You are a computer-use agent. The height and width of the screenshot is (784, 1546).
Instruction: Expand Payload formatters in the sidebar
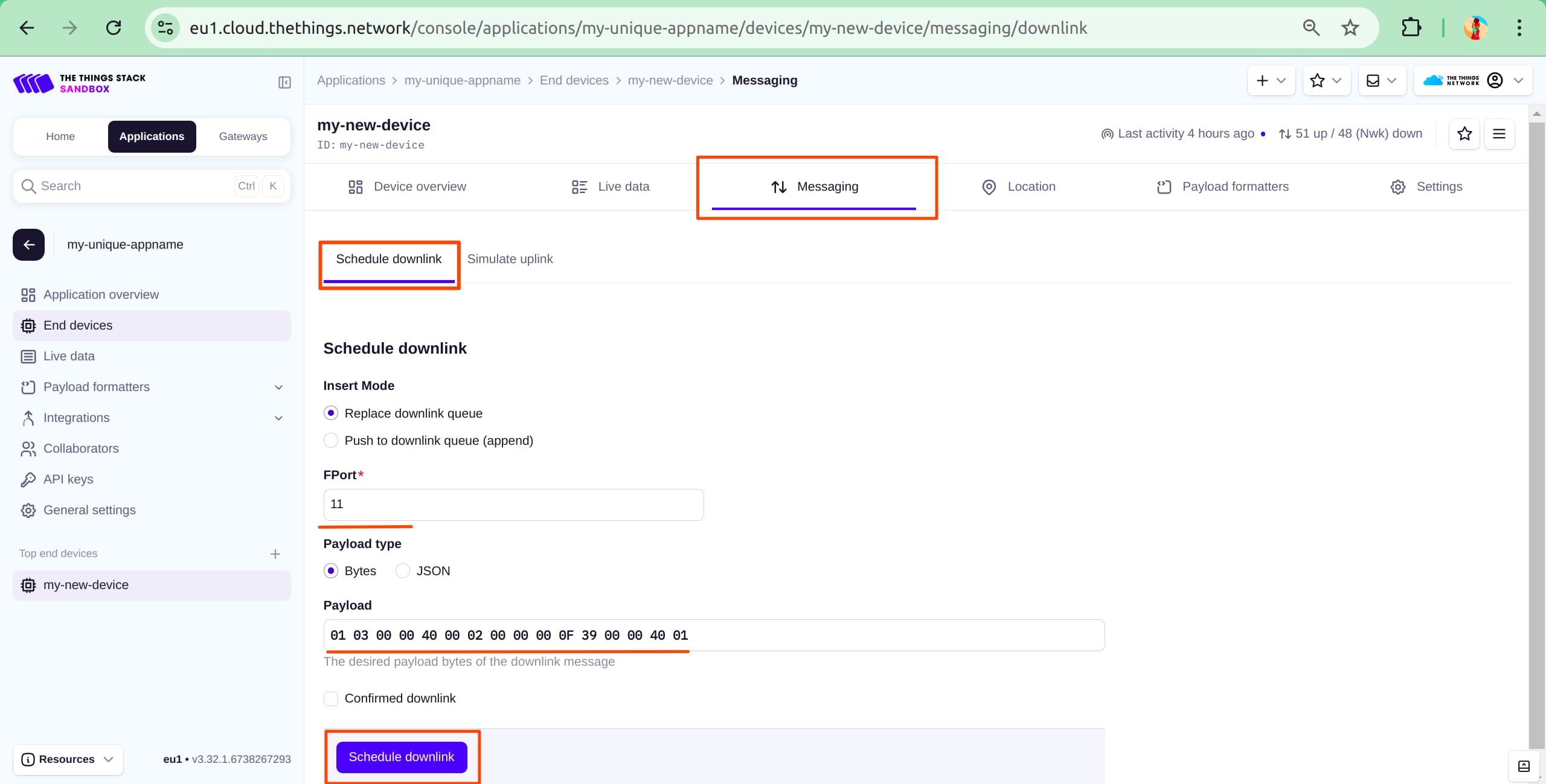[278, 387]
